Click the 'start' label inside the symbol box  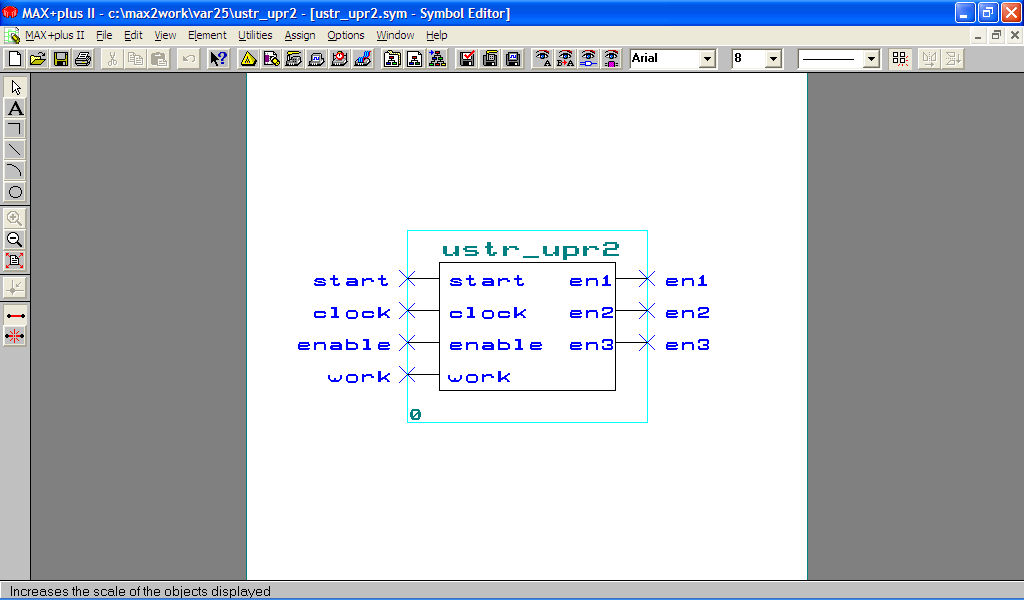(x=487, y=281)
